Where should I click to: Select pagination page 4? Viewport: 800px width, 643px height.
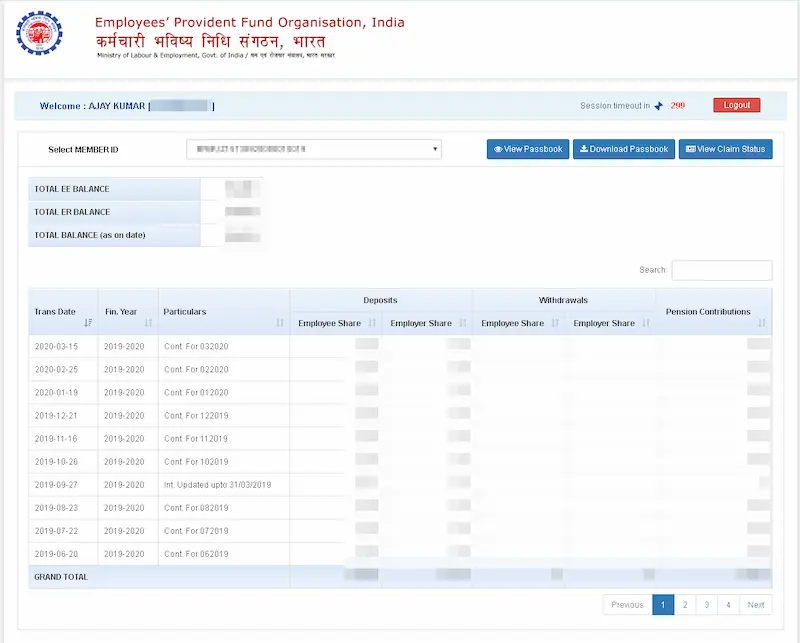(728, 605)
